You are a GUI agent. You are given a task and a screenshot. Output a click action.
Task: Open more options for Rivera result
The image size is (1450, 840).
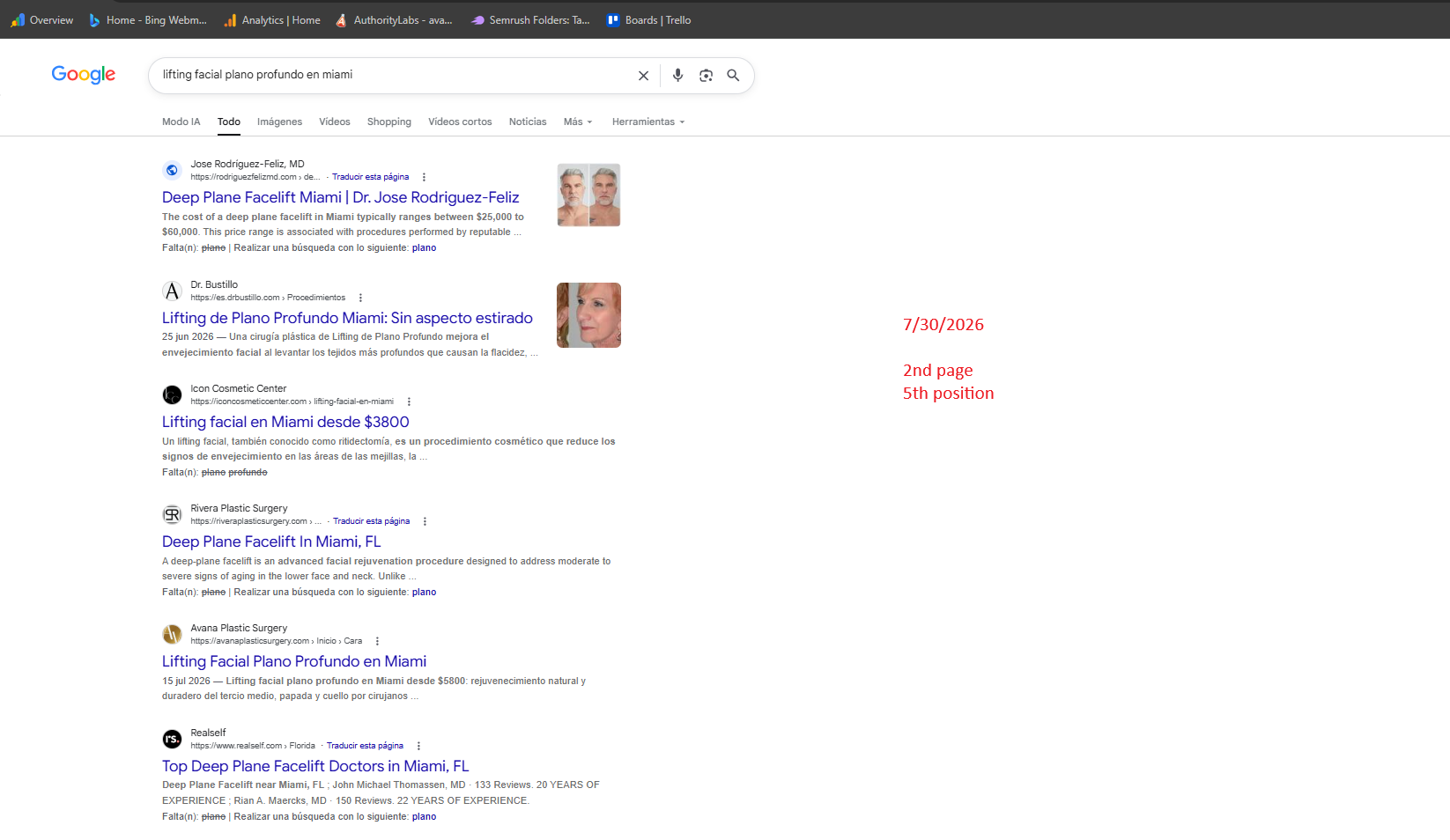(425, 521)
